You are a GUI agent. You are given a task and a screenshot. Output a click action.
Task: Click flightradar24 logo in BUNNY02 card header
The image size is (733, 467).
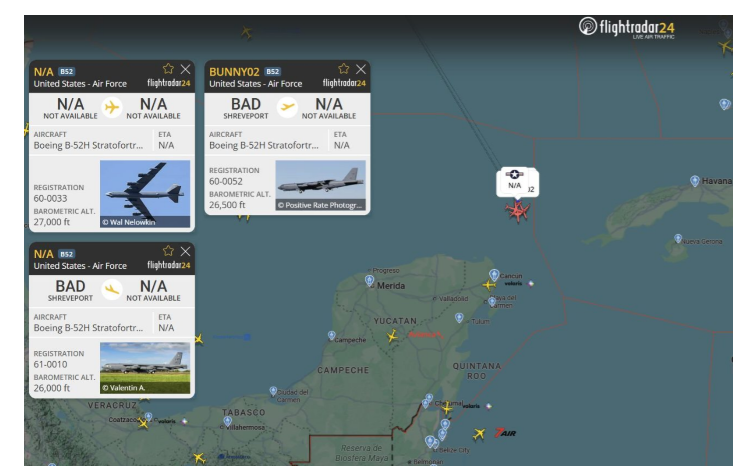(344, 83)
